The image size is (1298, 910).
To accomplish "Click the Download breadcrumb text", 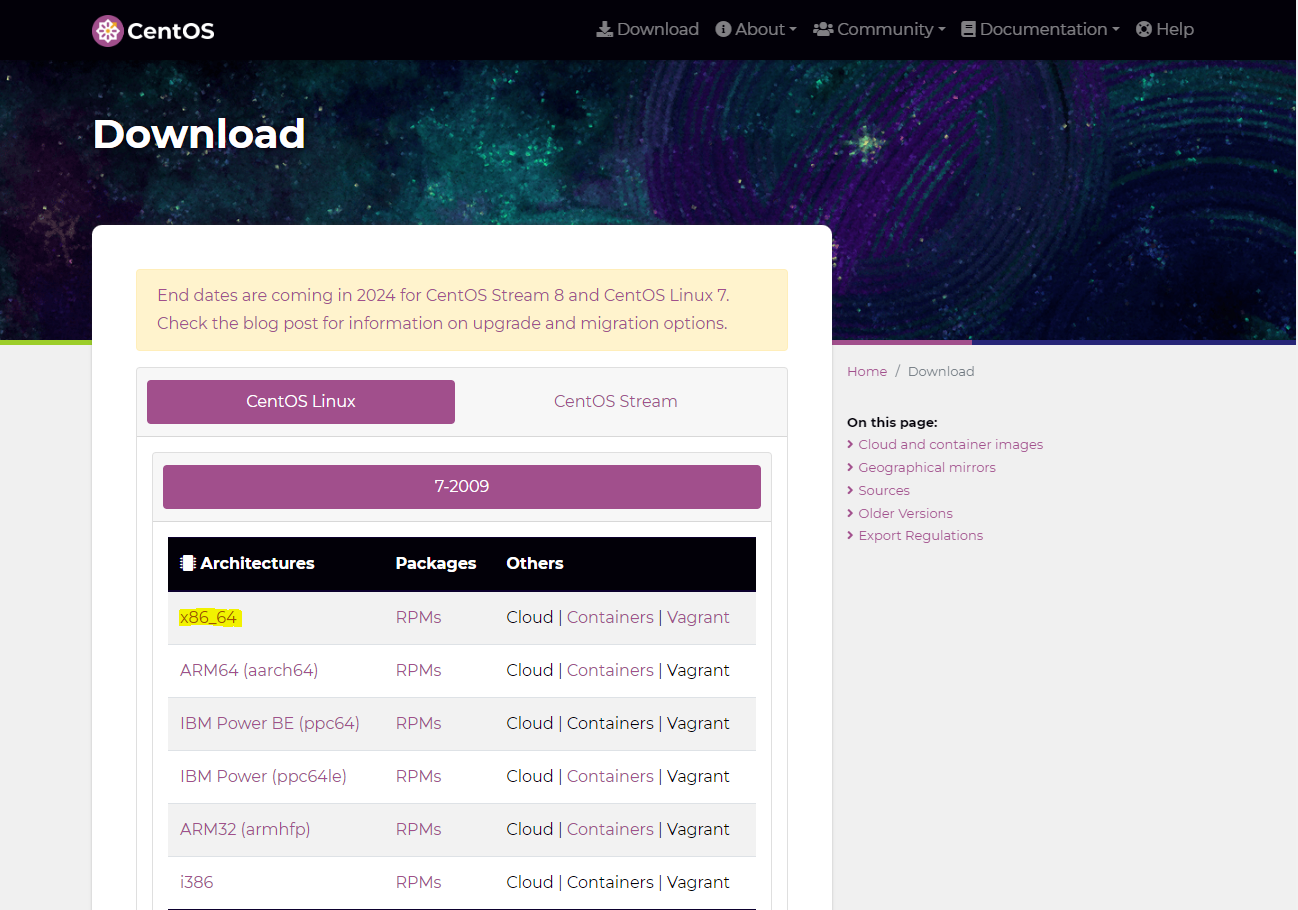I will [941, 371].
